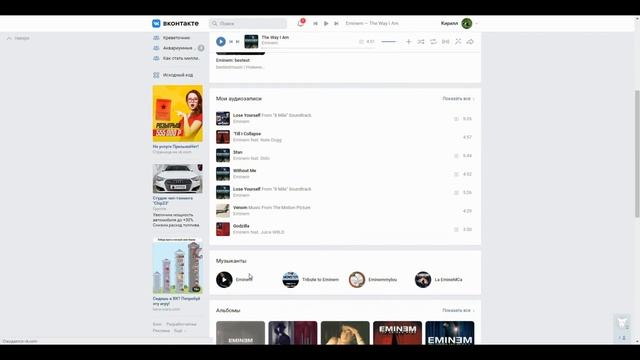Open Креветочник in left sidebar
Image resolution: width=640 pixels, height=360 pixels.
(176, 38)
